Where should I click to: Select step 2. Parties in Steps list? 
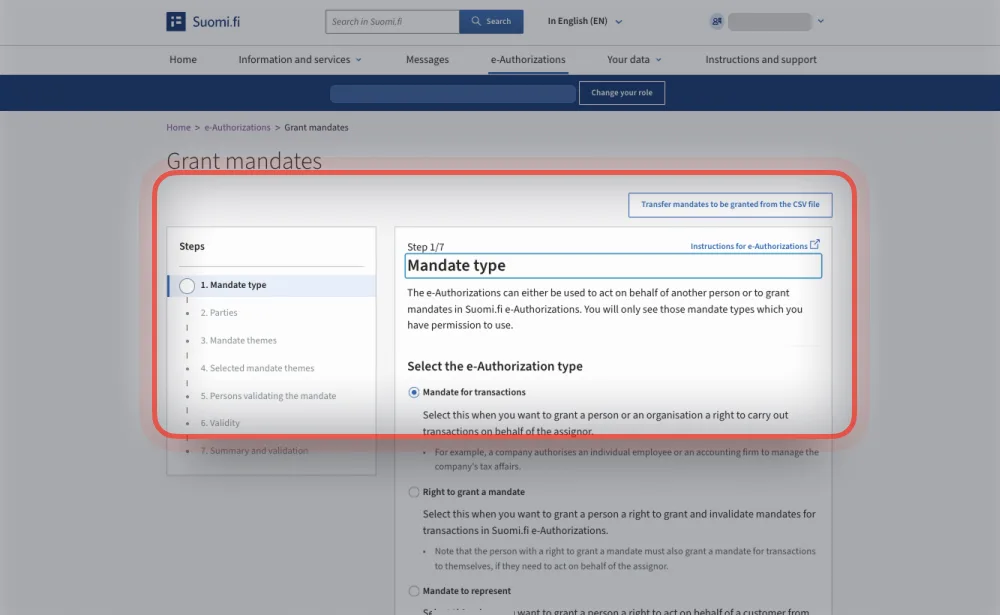tap(219, 313)
